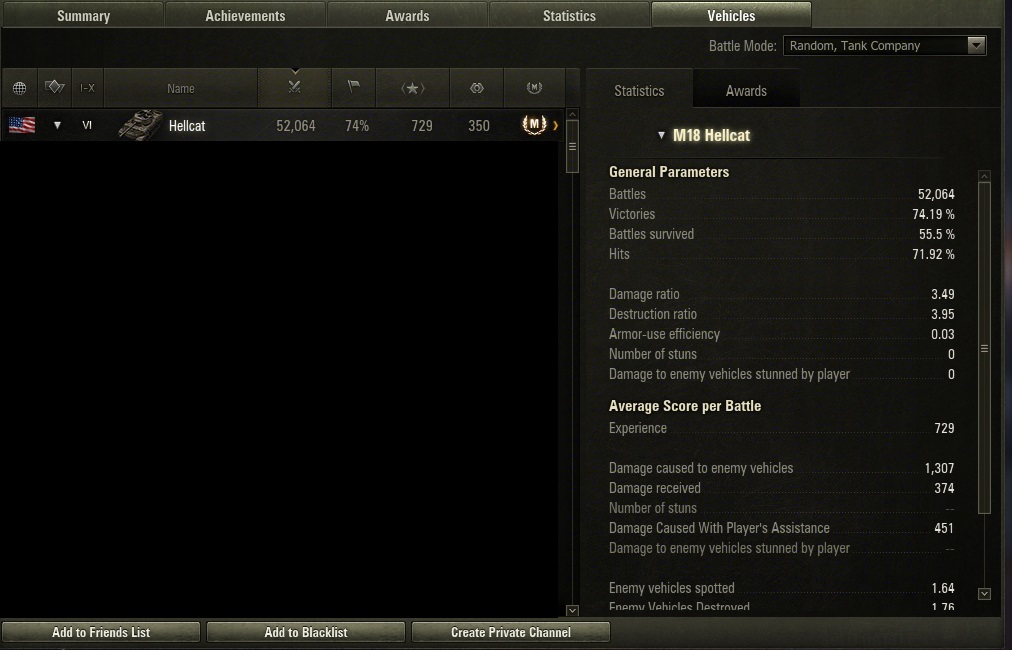Click the tank destroyer type icon in Hellcat row
This screenshot has width=1012, height=650.
(57, 125)
